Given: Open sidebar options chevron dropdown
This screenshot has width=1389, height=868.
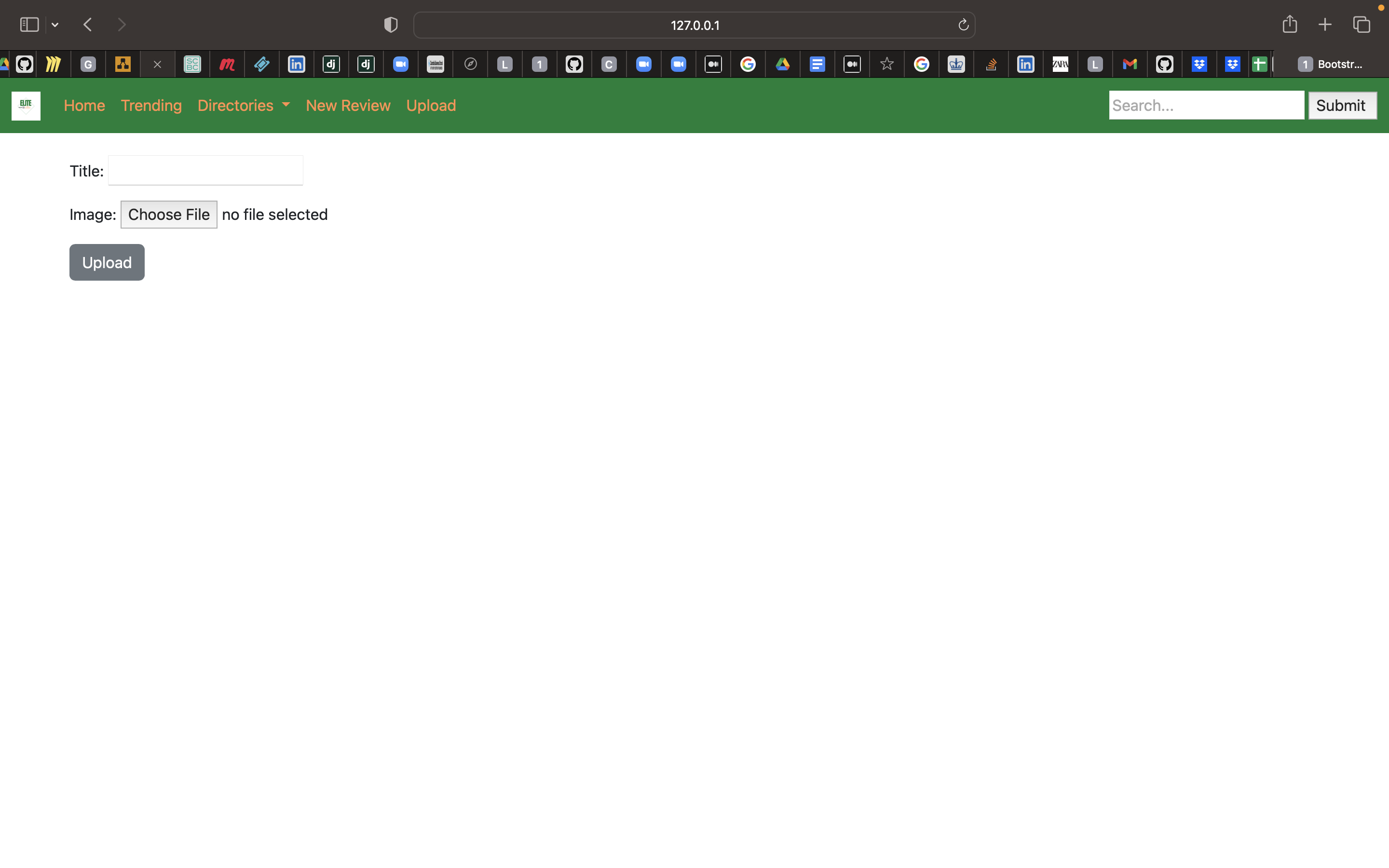Looking at the screenshot, I should 55,25.
